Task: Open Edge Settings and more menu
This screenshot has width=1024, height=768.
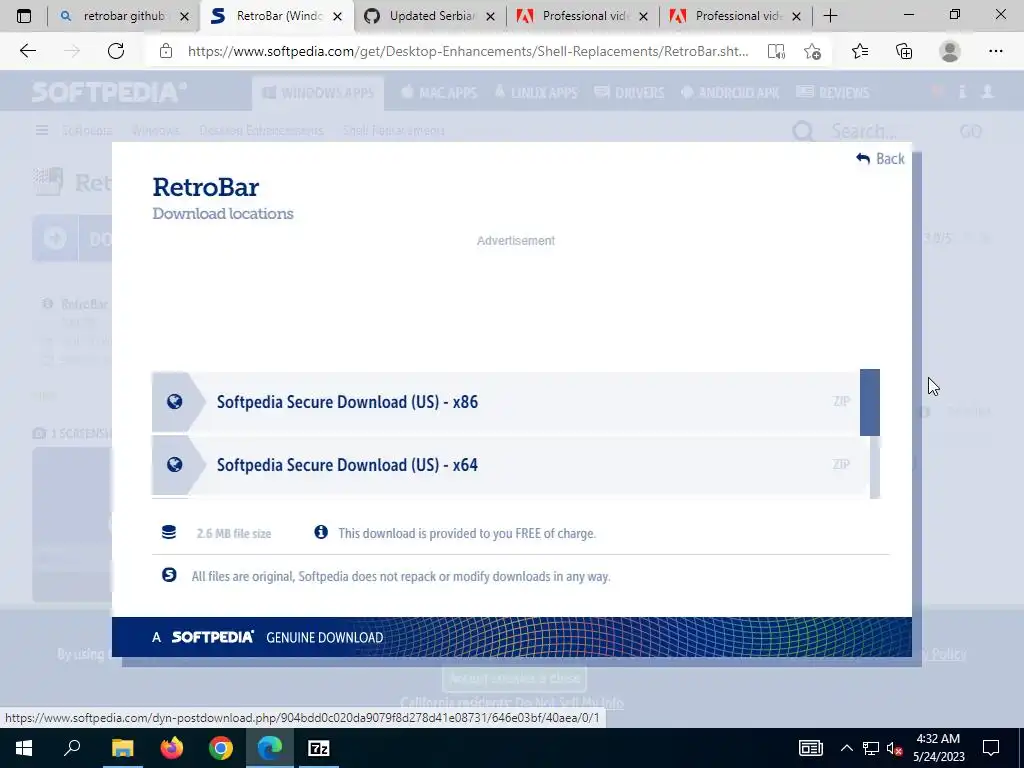Action: tap(995, 51)
